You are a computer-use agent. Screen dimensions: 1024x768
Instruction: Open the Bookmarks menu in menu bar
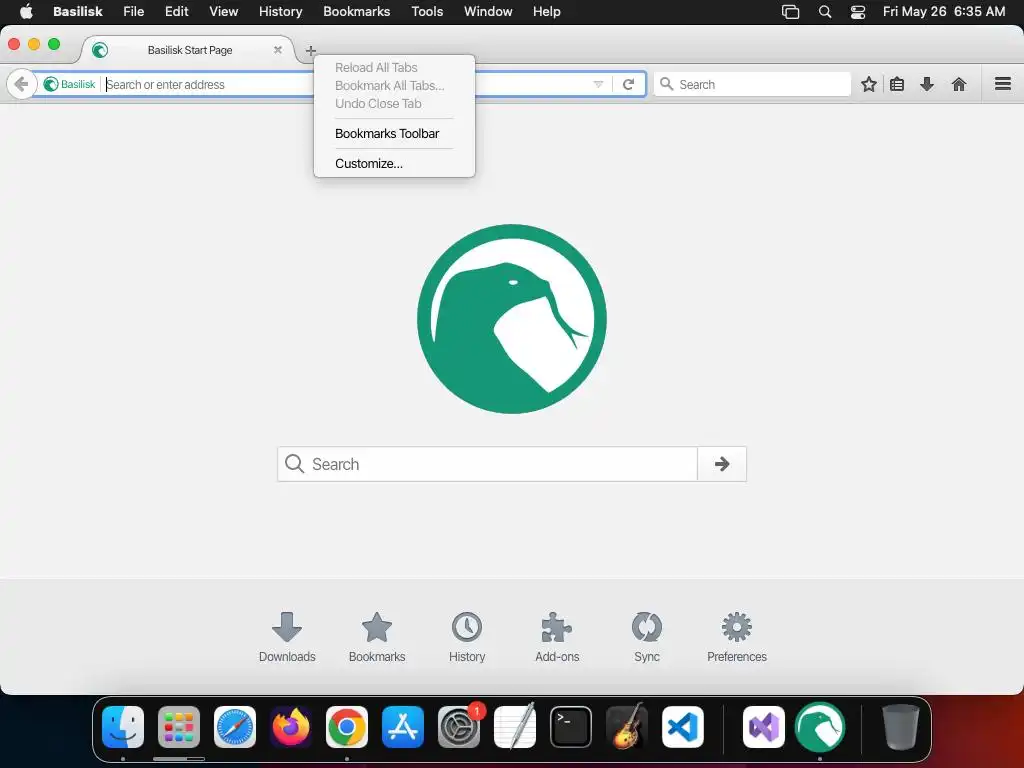[x=357, y=12]
